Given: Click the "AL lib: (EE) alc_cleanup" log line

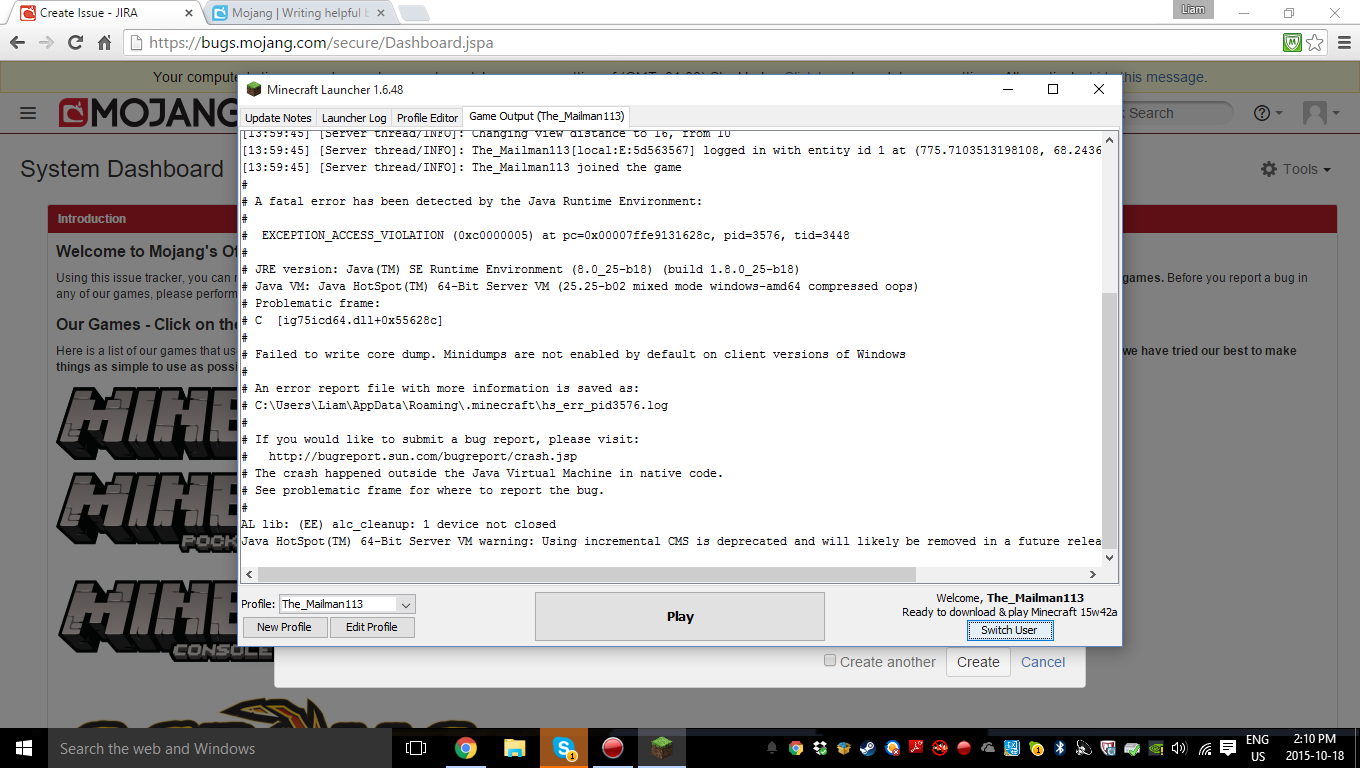Looking at the screenshot, I should point(398,524).
